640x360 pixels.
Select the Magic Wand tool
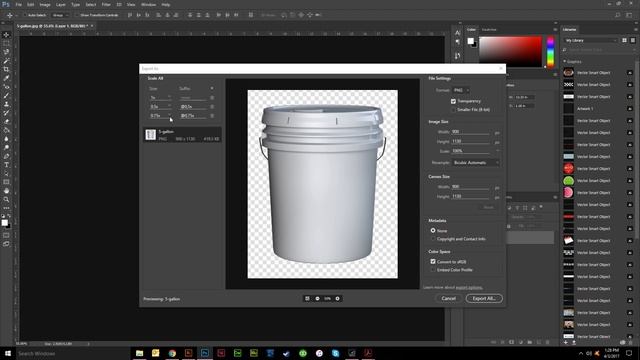(6, 60)
